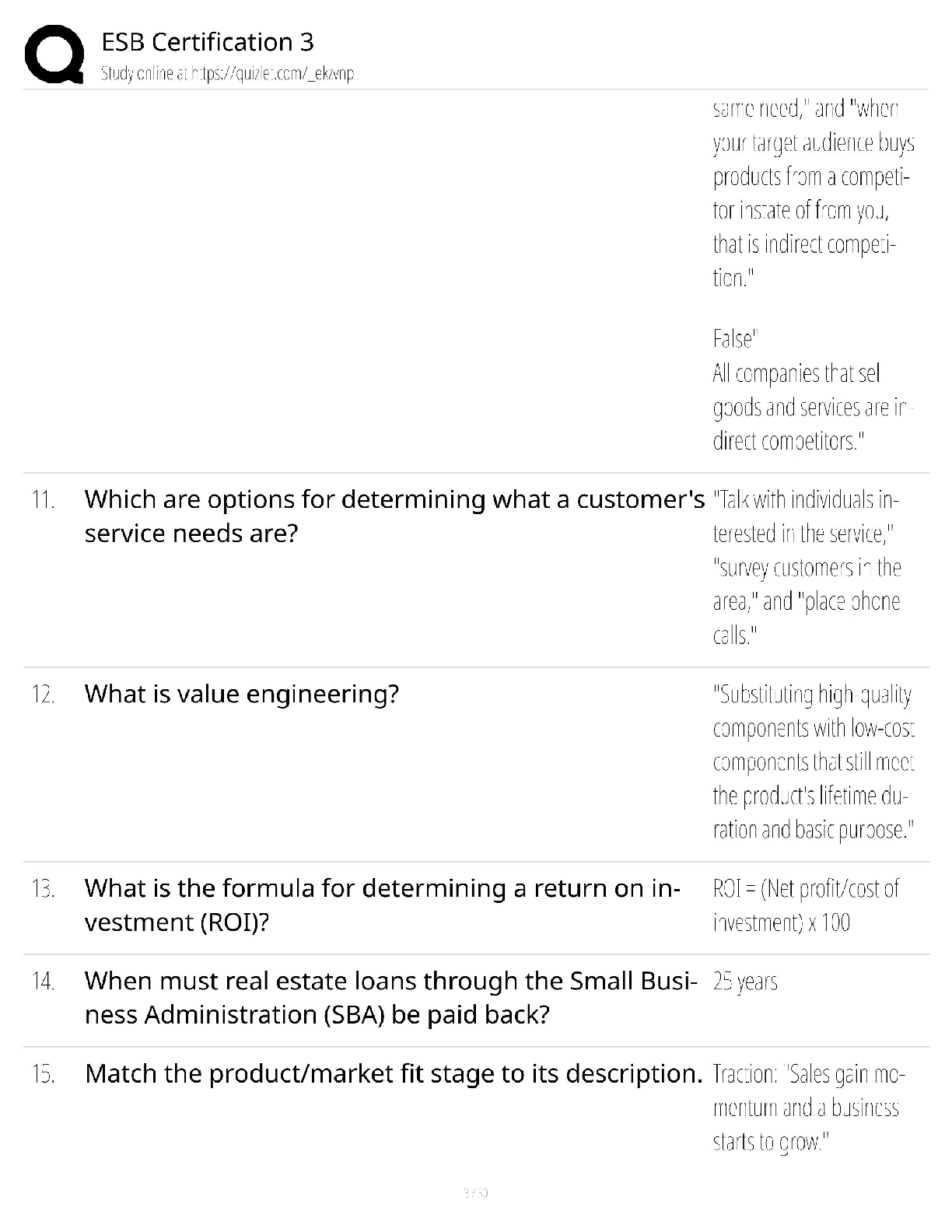Click the number 15 label
This screenshot has width=952, height=1232.
coord(44,1075)
